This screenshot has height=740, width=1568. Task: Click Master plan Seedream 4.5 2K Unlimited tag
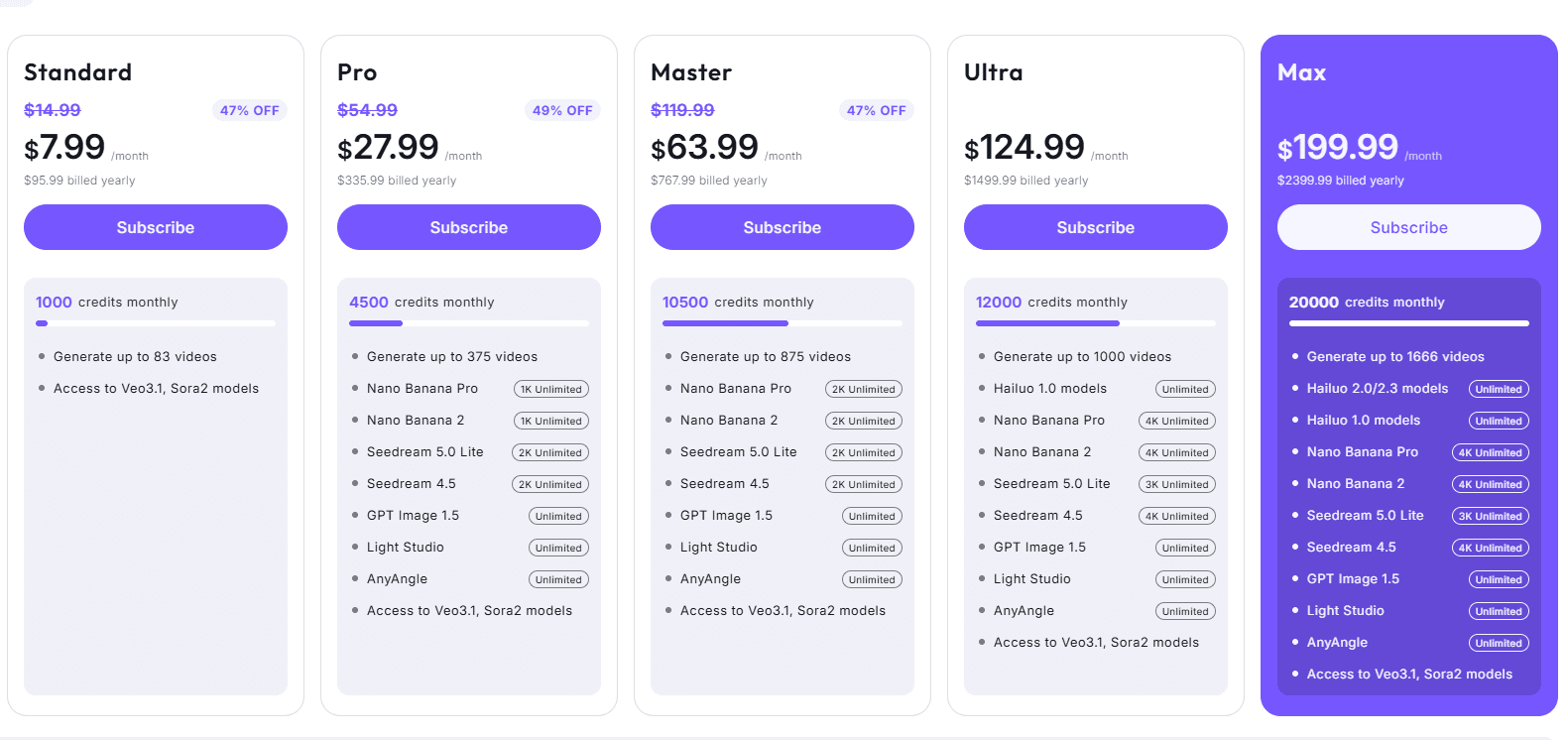pyautogui.click(x=864, y=485)
